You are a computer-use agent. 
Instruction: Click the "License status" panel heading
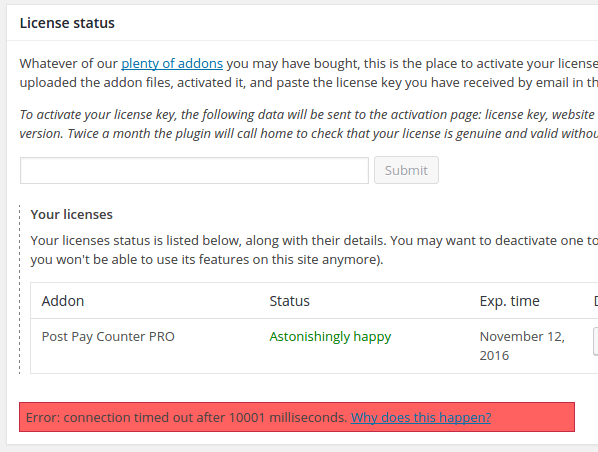pyautogui.click(x=67, y=23)
